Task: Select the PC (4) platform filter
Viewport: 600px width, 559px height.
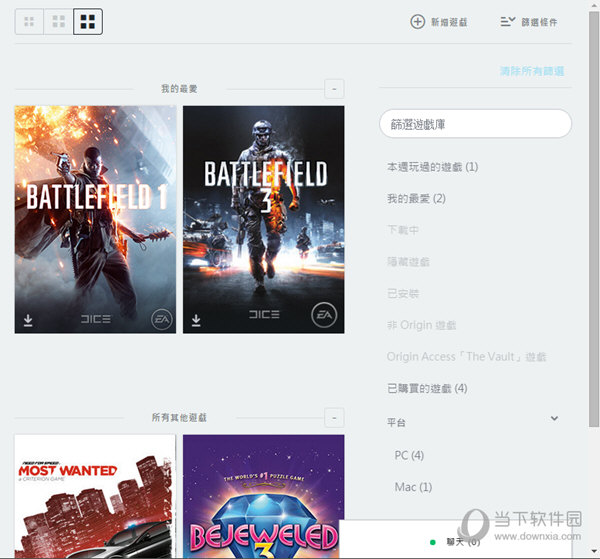Action: point(409,455)
